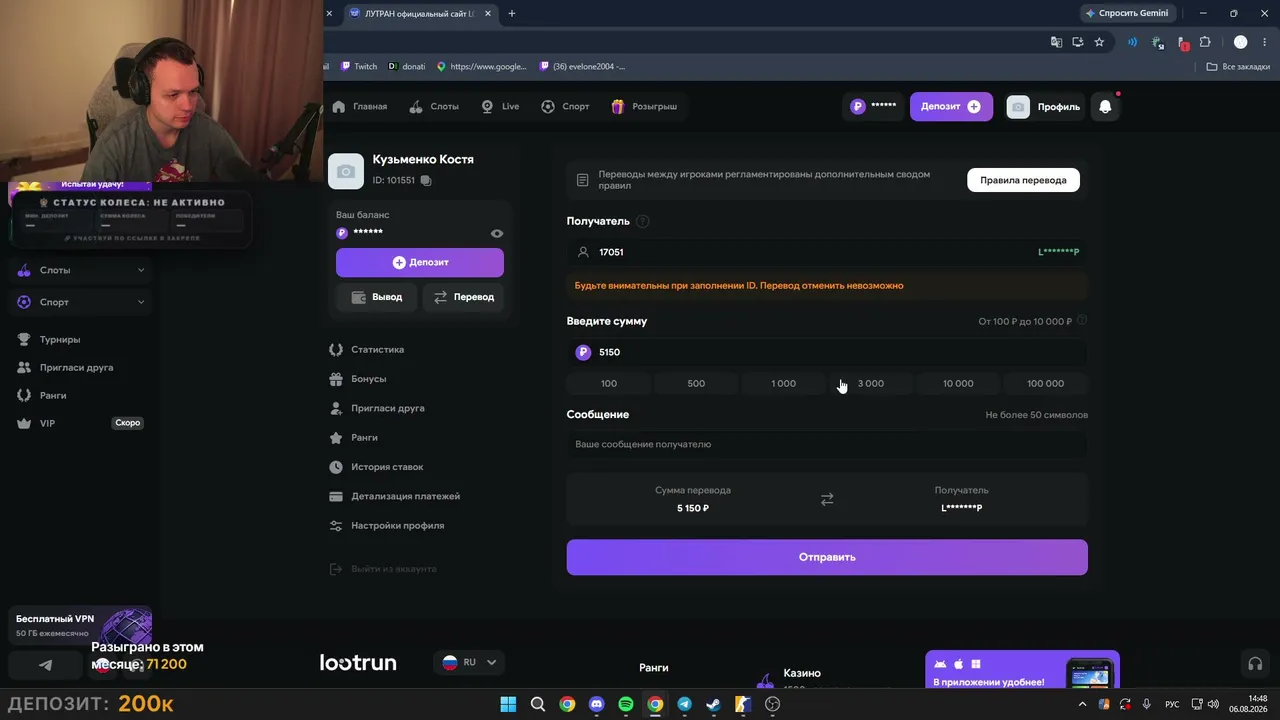Open Розыгрыш in the top navigation
Viewport: 1280px width, 720px height.
point(644,107)
